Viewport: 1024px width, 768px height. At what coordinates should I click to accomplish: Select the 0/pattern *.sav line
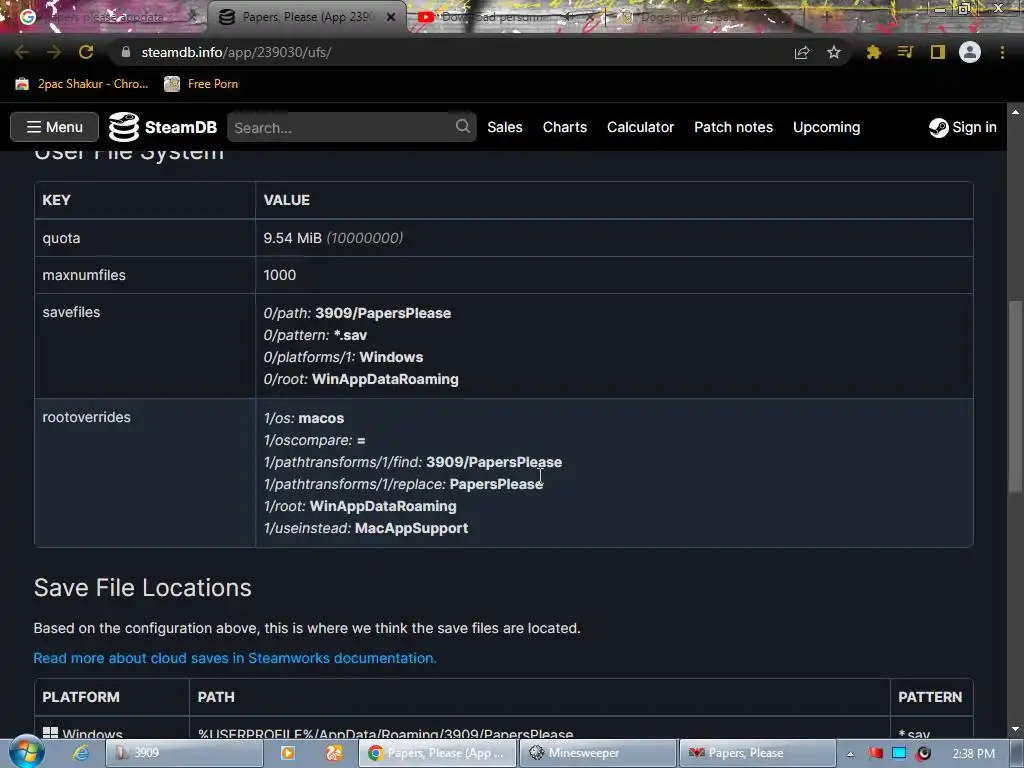tap(315, 335)
